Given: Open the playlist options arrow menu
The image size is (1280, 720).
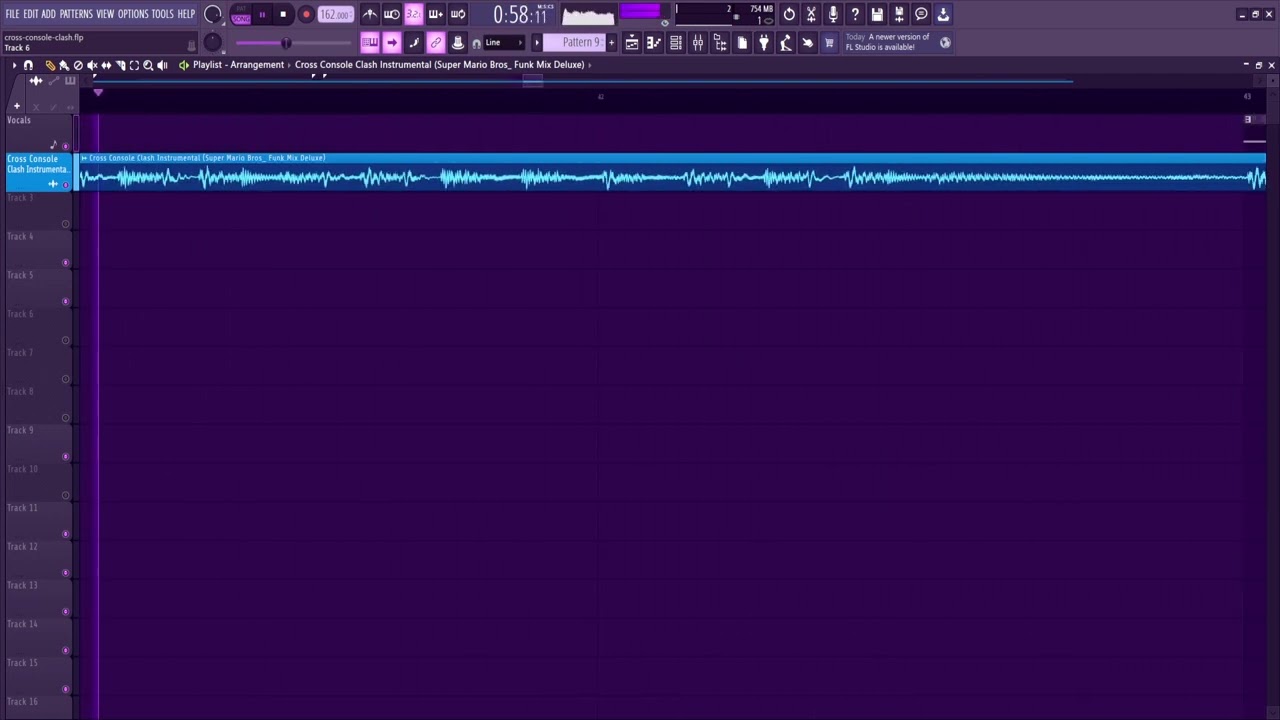Looking at the screenshot, I should click(14, 65).
